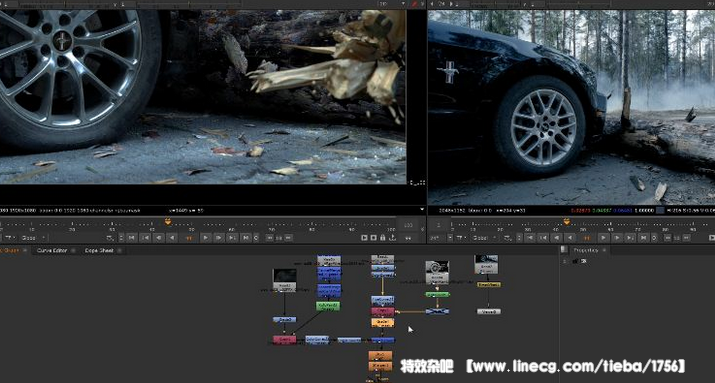Close the Properties tab

604,250
